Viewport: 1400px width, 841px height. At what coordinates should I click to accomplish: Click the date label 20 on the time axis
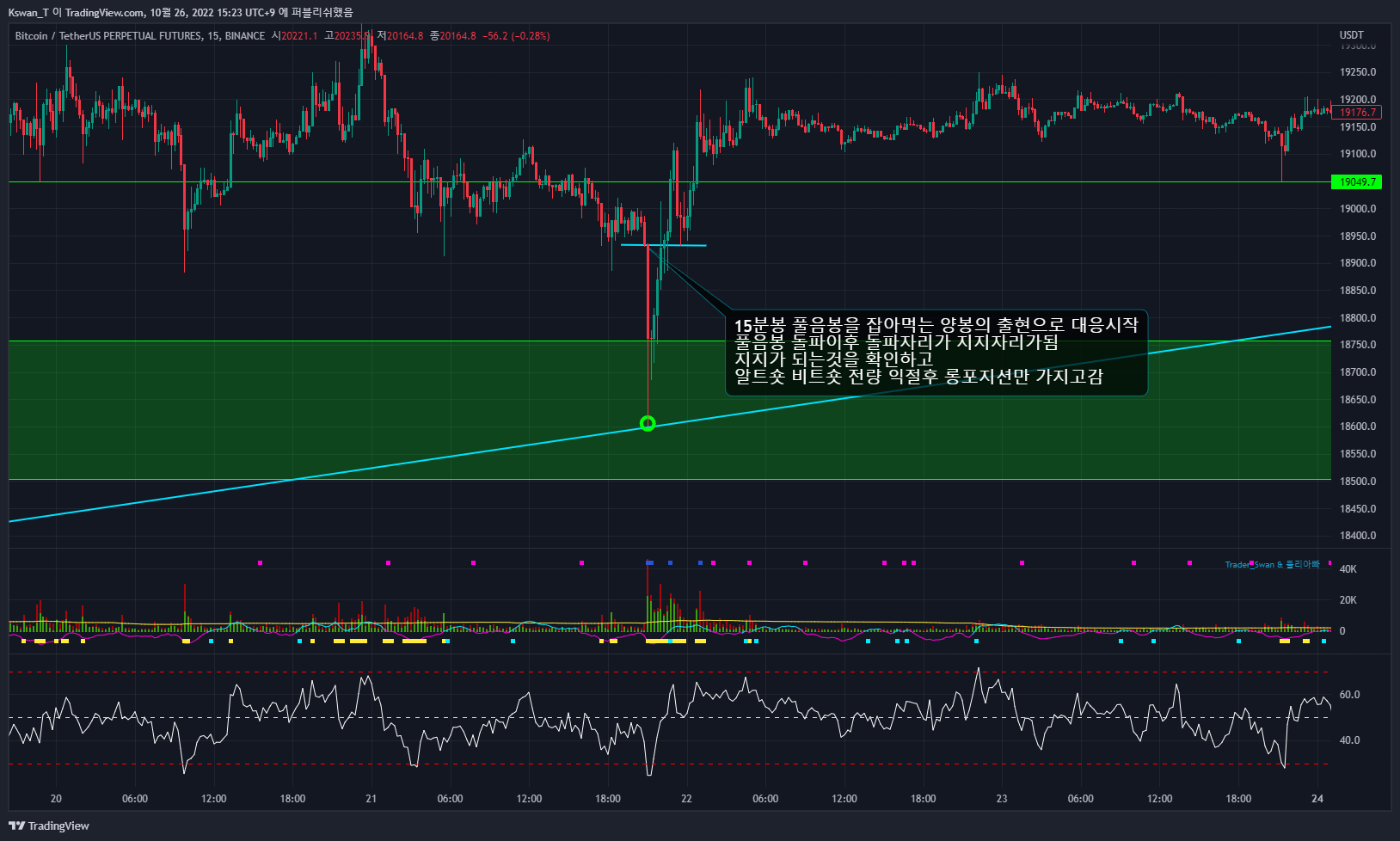click(x=56, y=799)
